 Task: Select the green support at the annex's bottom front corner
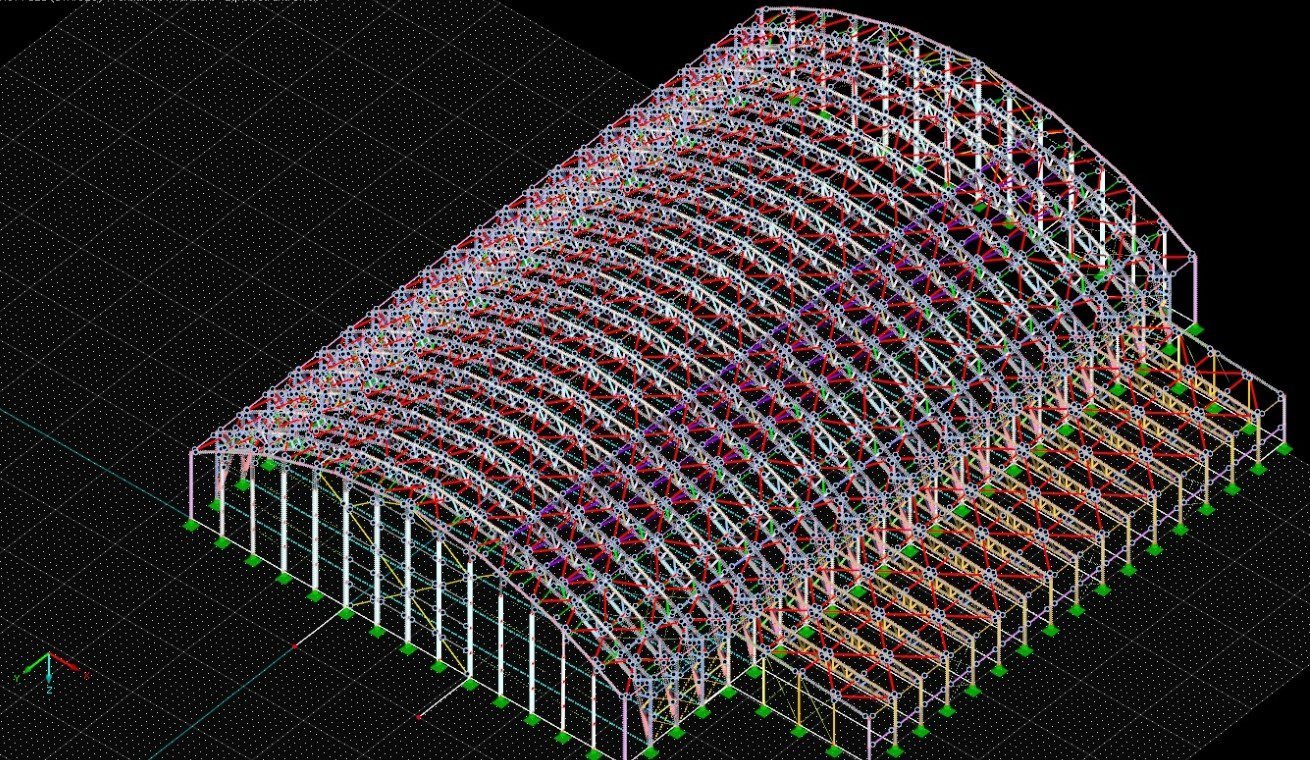pos(893,750)
